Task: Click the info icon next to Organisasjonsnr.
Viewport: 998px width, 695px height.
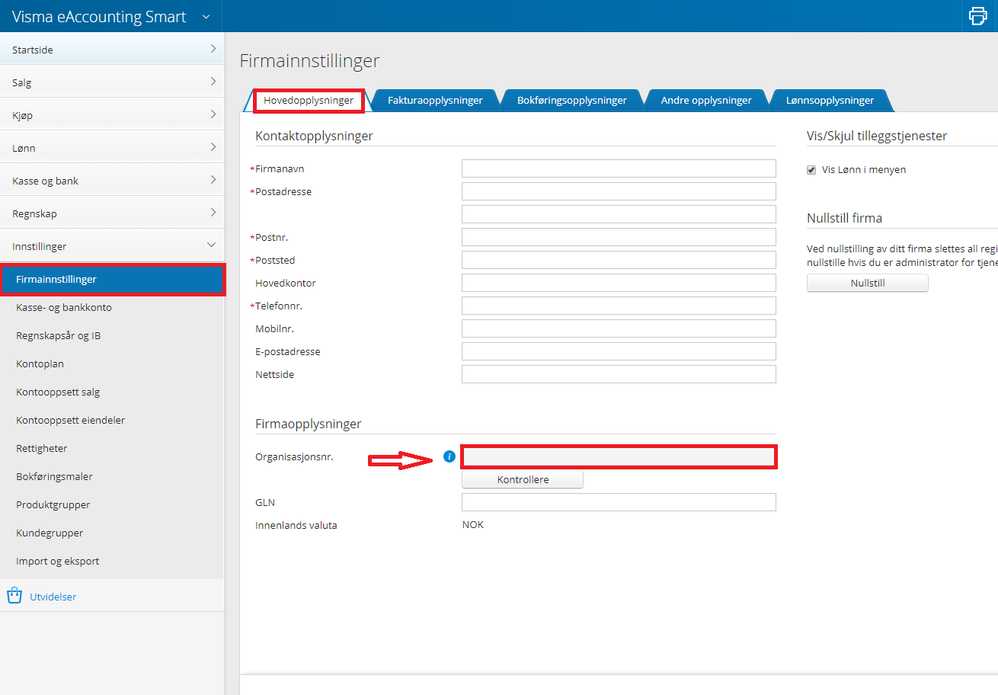Action: 449,456
